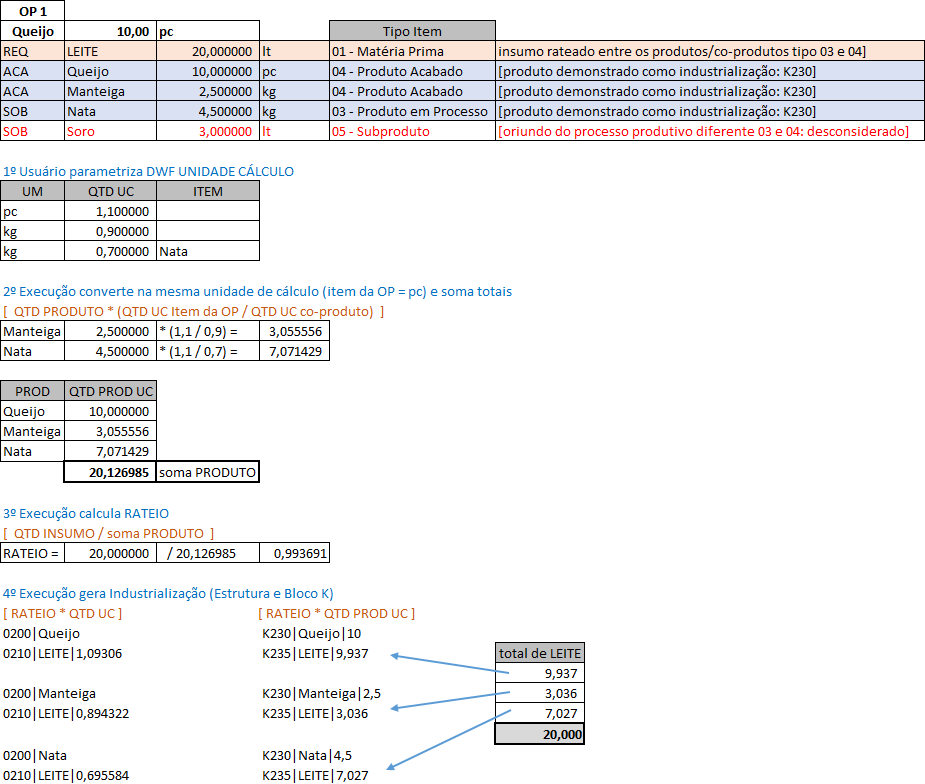Click the 'Nata' cell in the ITEM column
This screenshot has width=925, height=784.
[x=208, y=251]
